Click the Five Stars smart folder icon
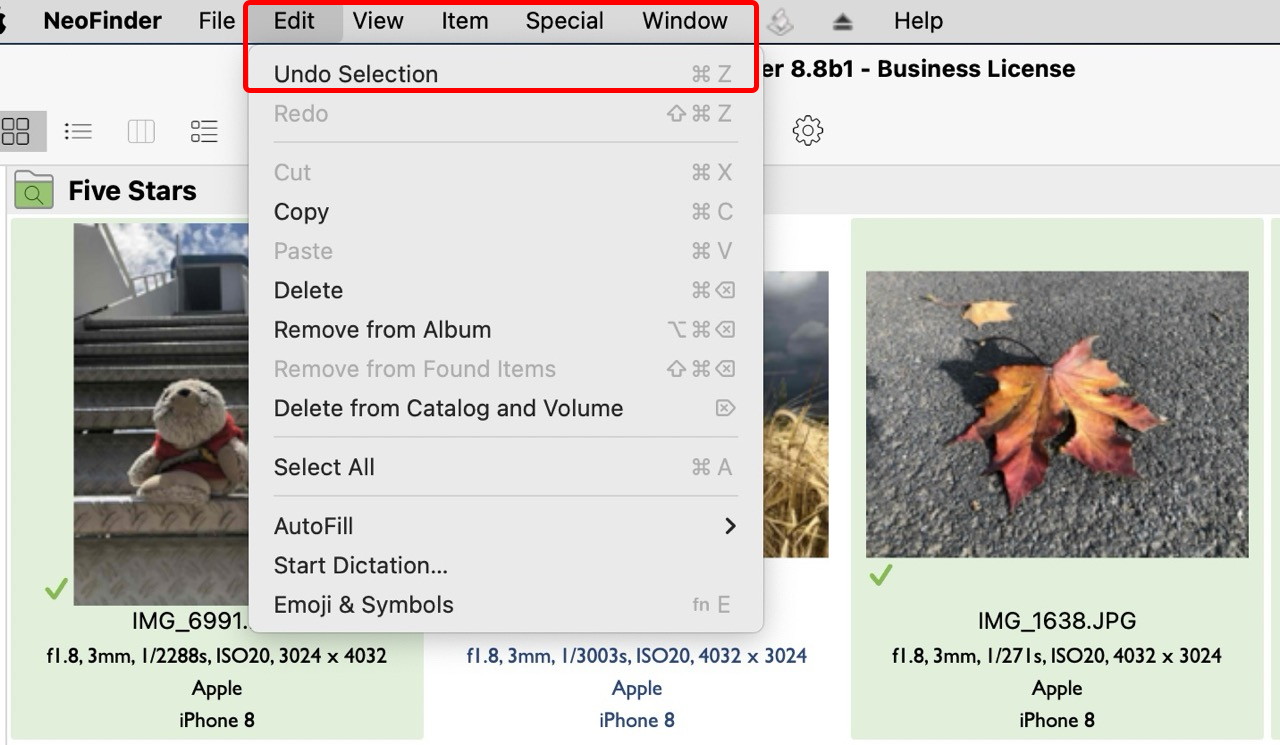The image size is (1280, 745). [34, 190]
